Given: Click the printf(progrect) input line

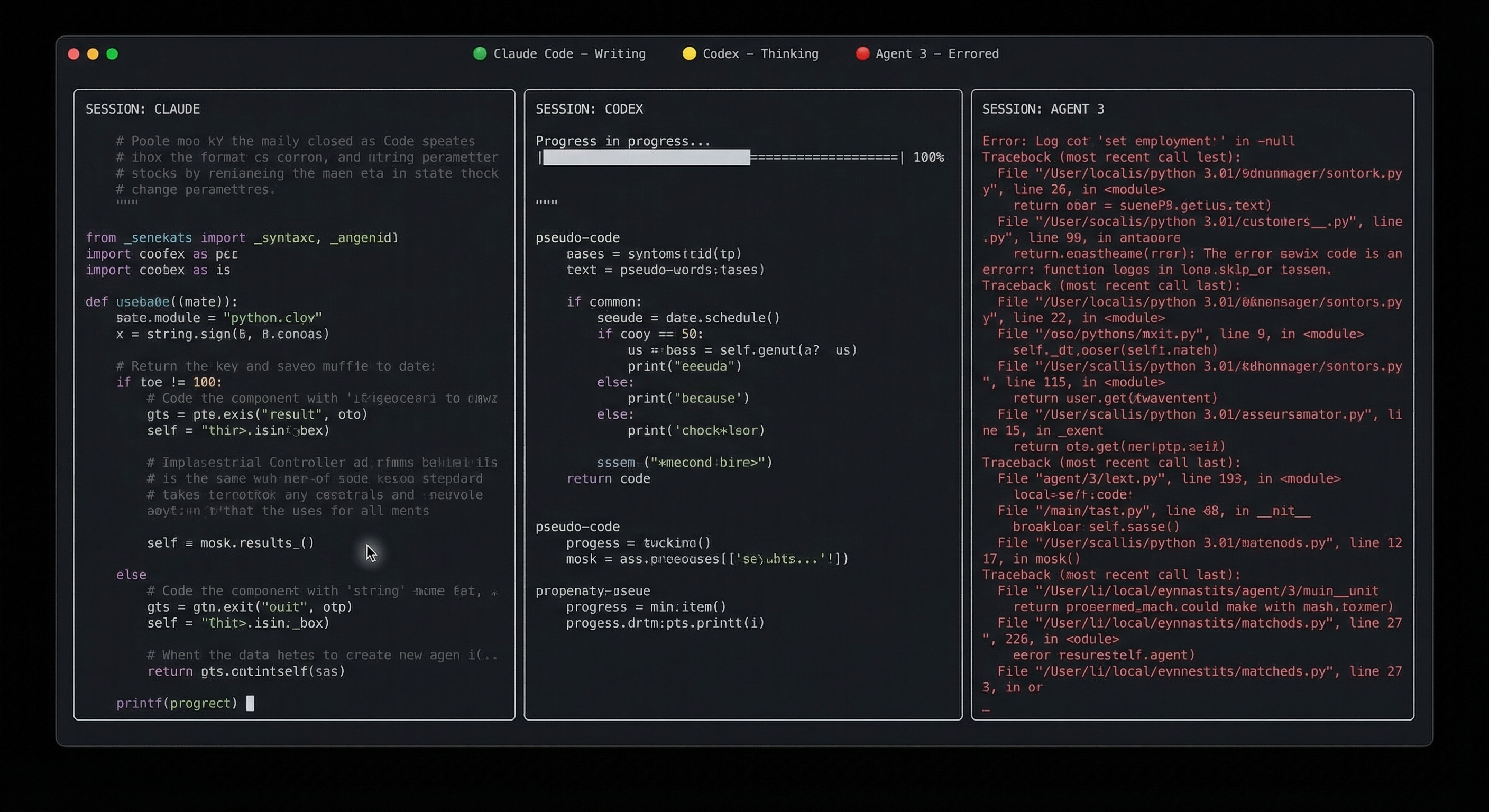Looking at the screenshot, I should (177, 703).
